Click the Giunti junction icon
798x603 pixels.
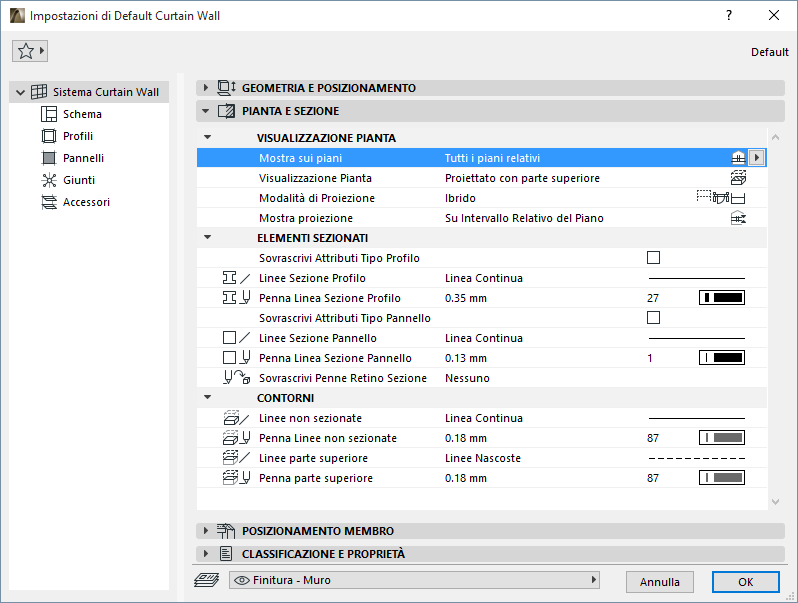[x=48, y=180]
